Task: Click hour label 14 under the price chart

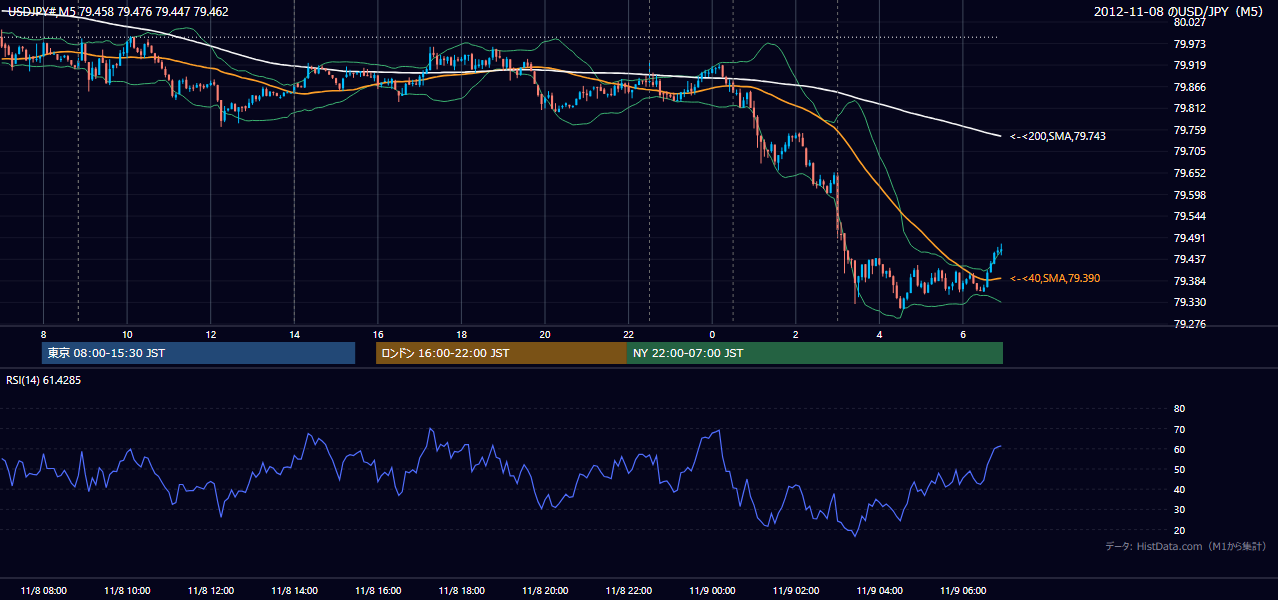Action: tap(294, 334)
